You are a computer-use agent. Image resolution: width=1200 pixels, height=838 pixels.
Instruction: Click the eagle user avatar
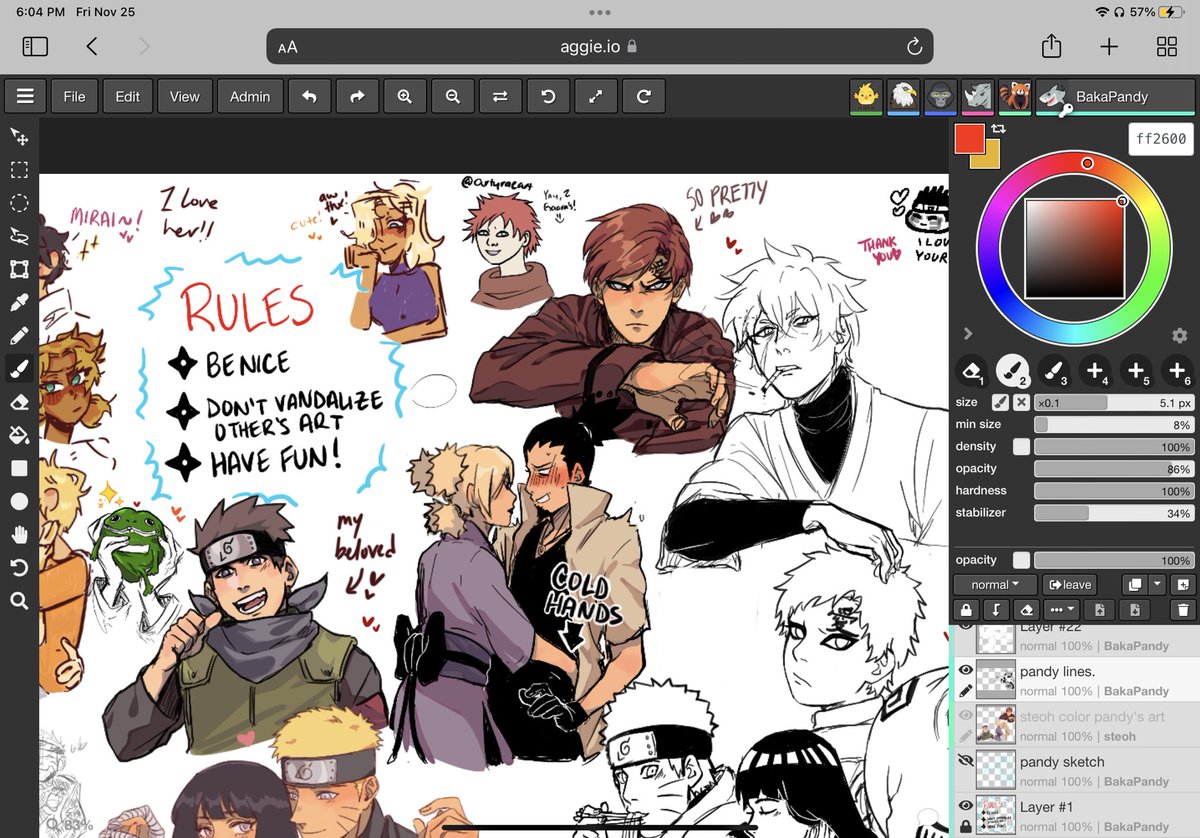pyautogui.click(x=903, y=97)
